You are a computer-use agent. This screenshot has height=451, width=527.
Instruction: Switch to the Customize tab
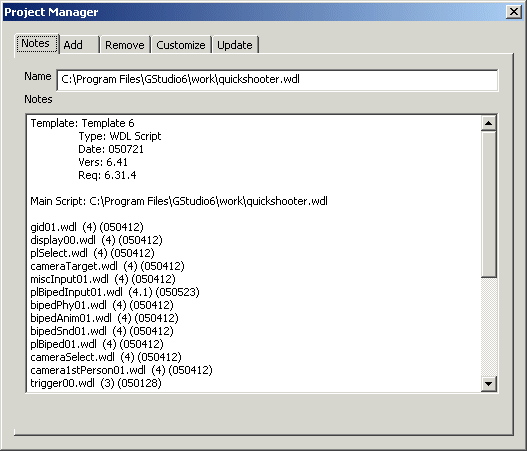[x=181, y=45]
